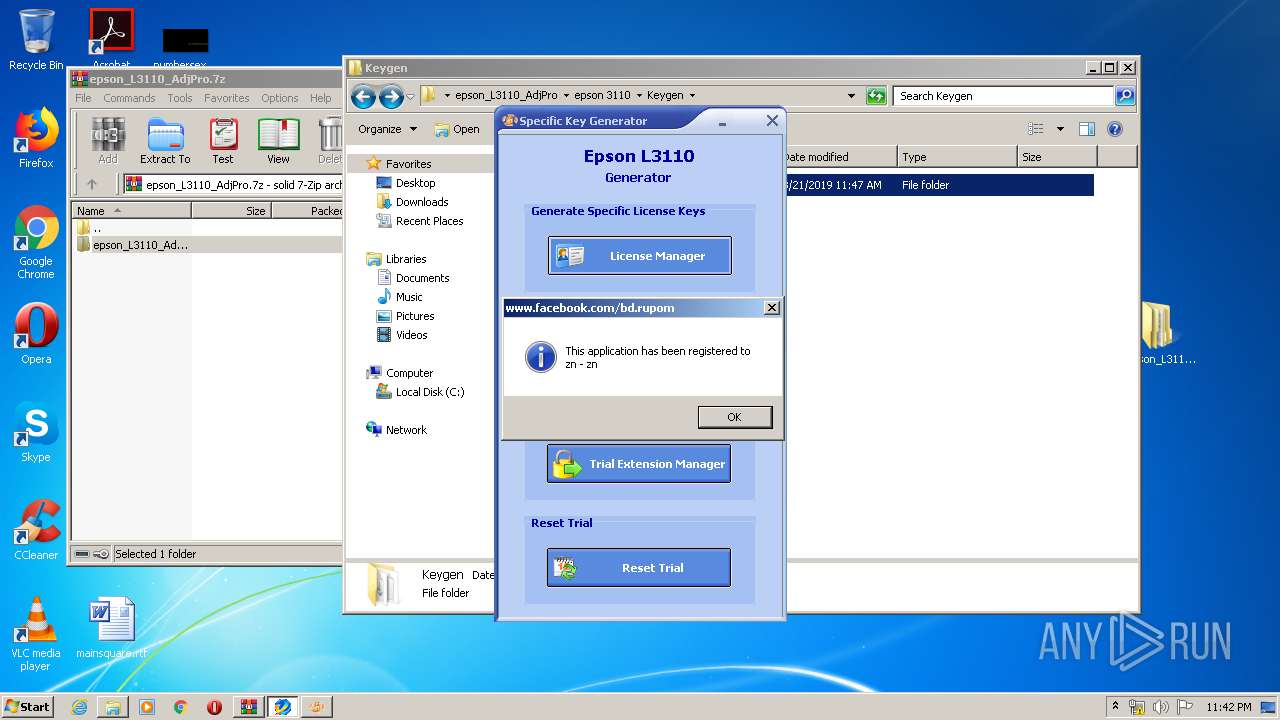The height and width of the screenshot is (720, 1280).
Task: Click the blue information icon in dialog
Action: tap(540, 357)
